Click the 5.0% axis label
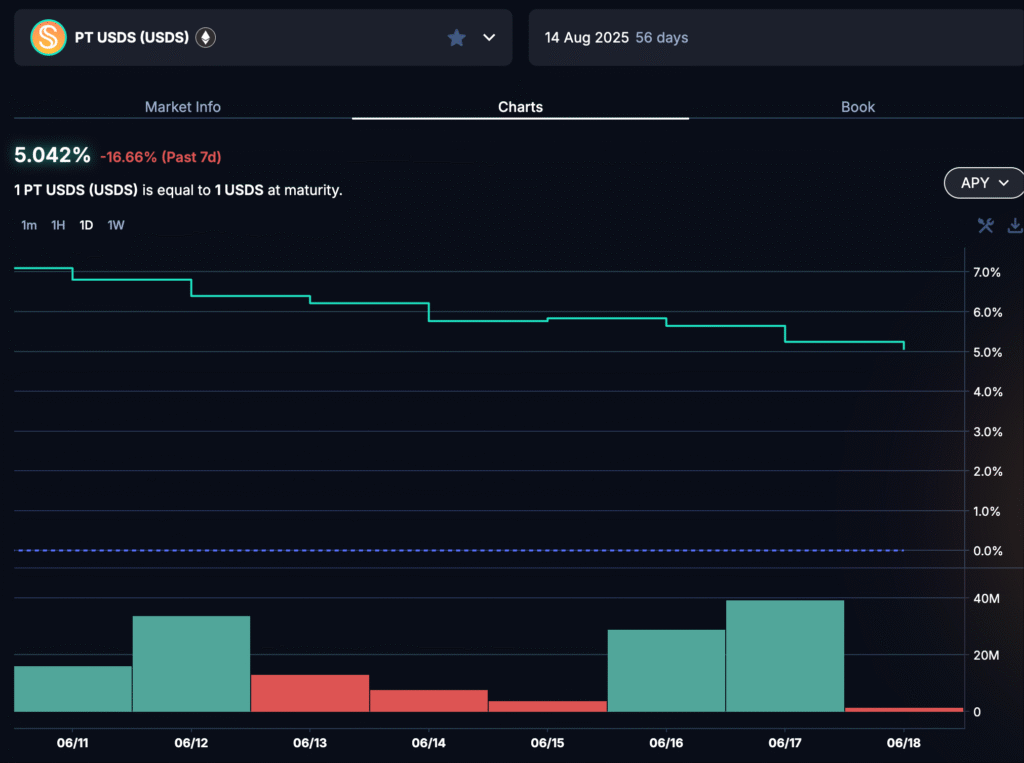The image size is (1024, 763). [987, 352]
